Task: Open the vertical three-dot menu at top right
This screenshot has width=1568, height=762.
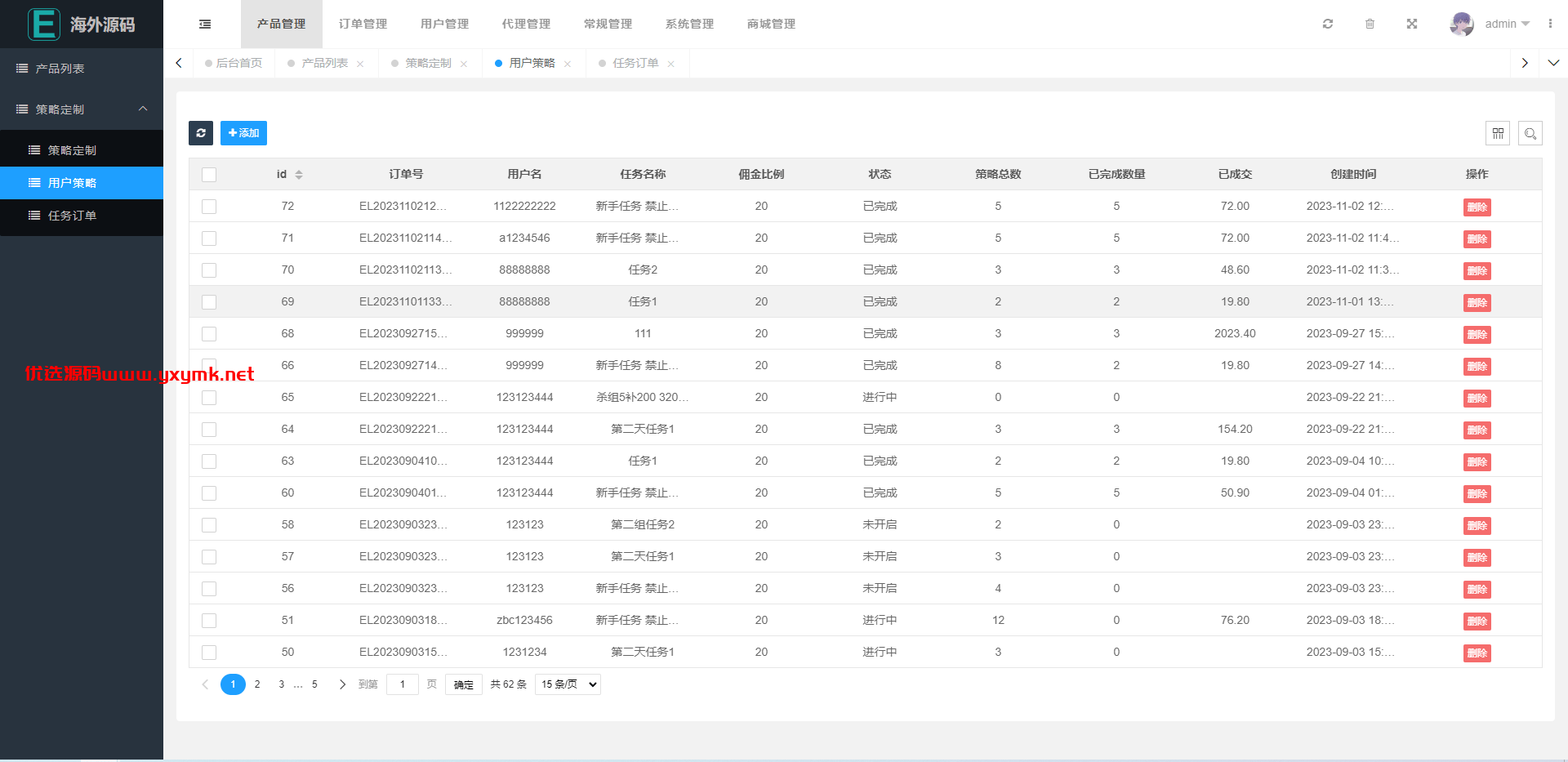Action: [1550, 24]
